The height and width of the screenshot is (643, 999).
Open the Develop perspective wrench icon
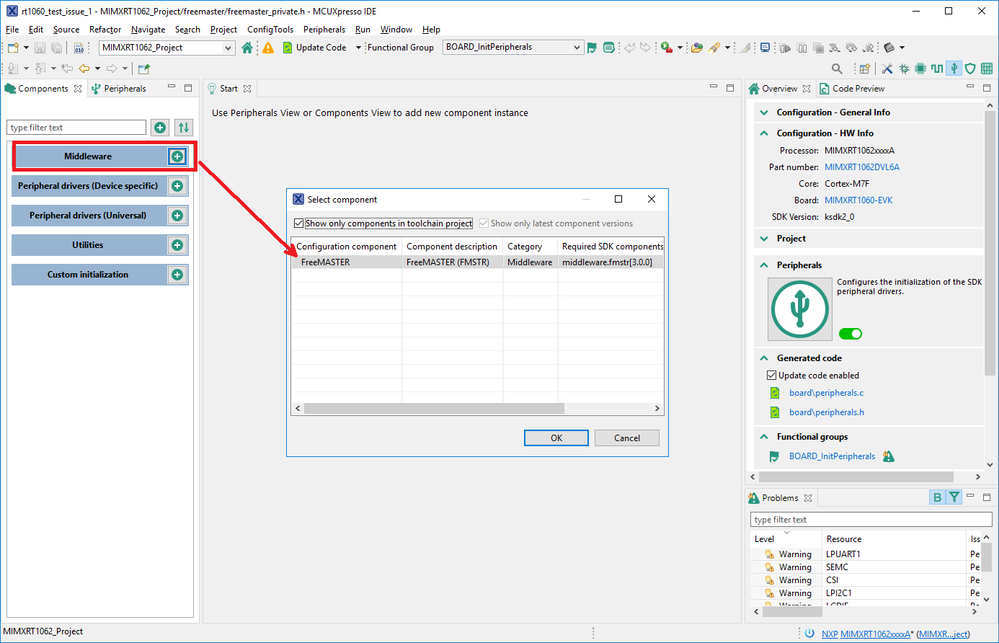(x=887, y=68)
